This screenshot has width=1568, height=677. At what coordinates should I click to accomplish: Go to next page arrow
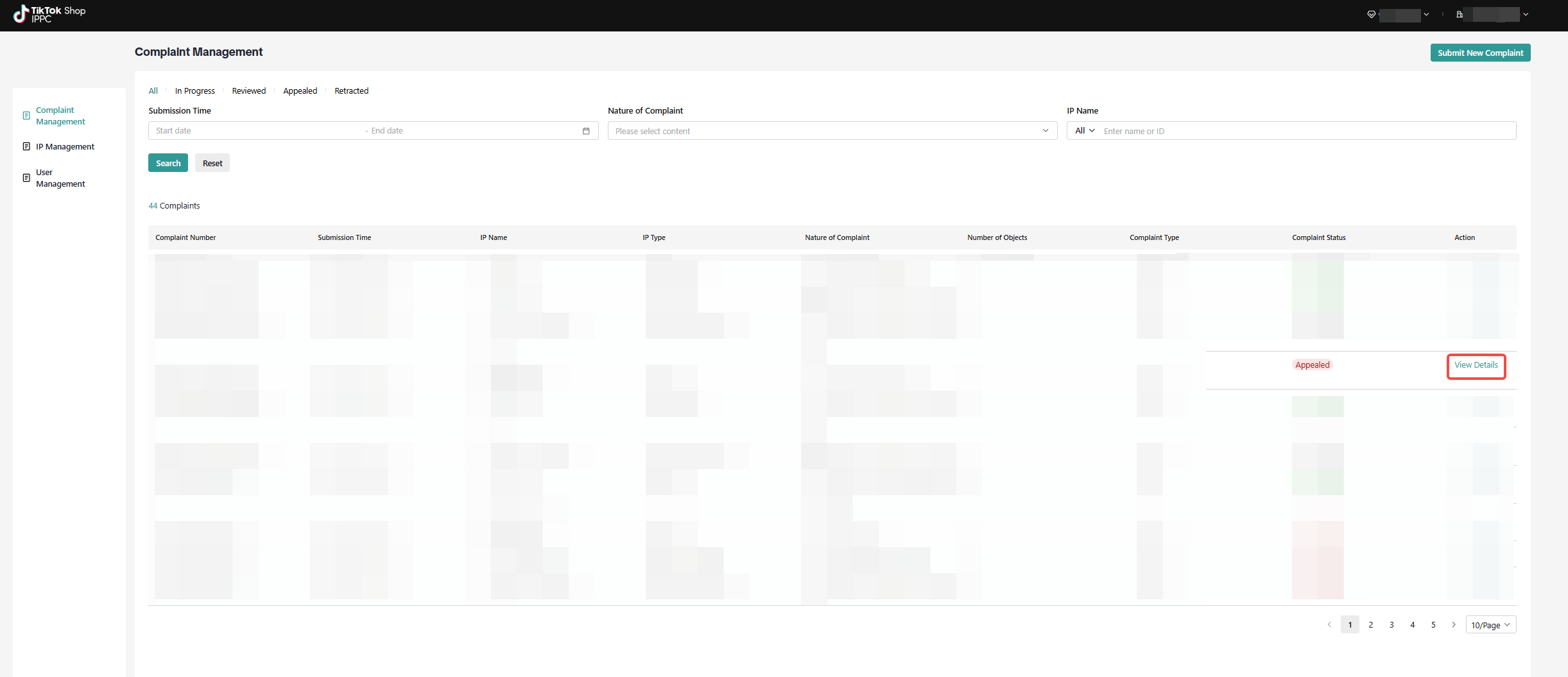coord(1453,624)
